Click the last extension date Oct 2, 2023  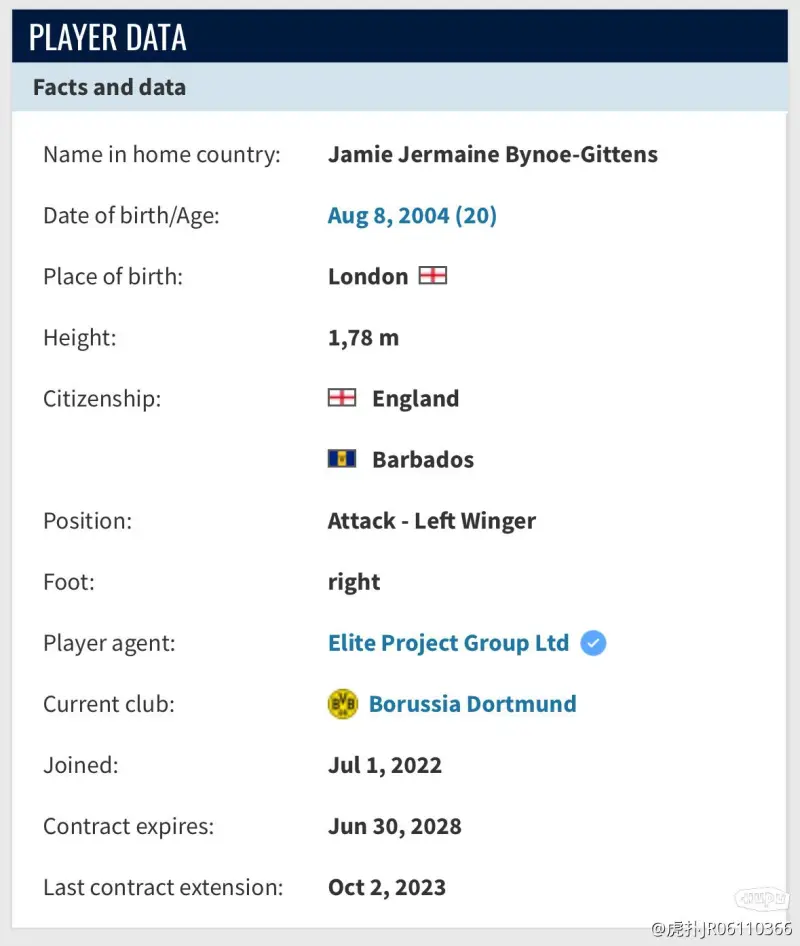[x=386, y=887]
